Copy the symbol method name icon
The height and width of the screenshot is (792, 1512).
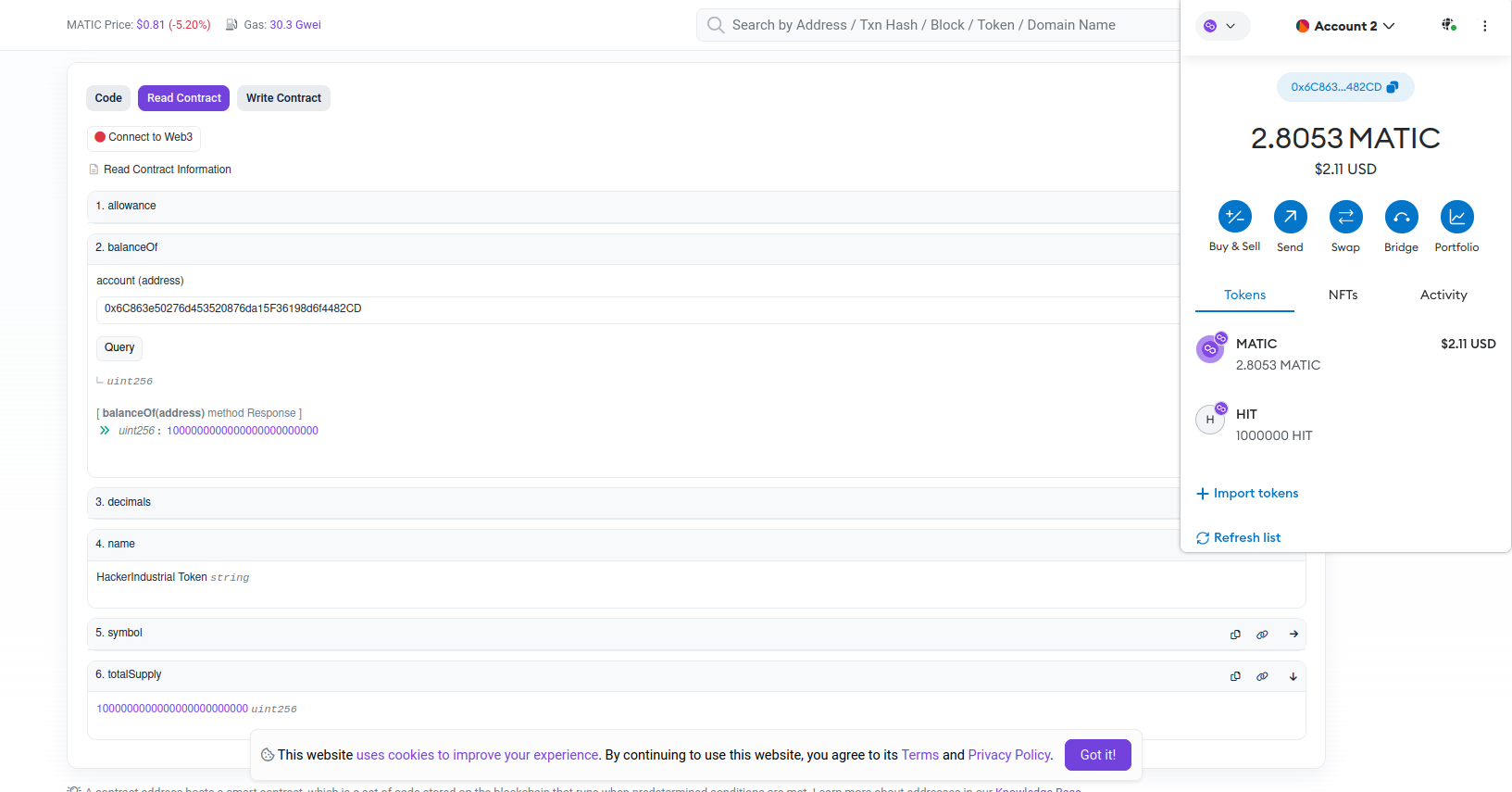coord(1235,635)
